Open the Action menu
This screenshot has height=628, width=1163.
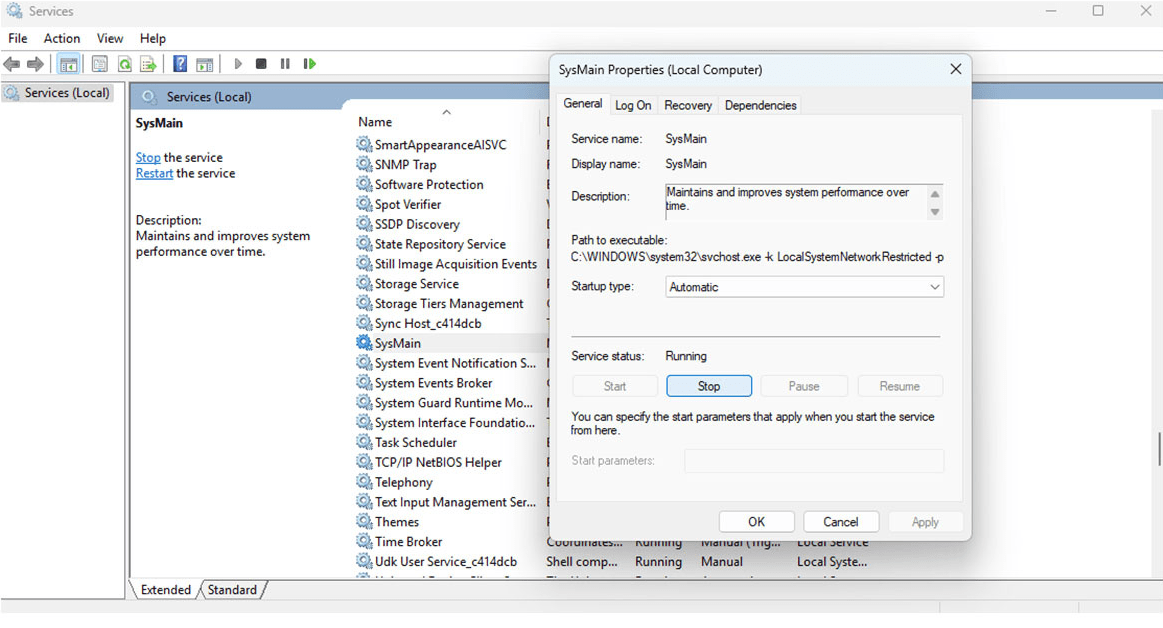(62, 39)
